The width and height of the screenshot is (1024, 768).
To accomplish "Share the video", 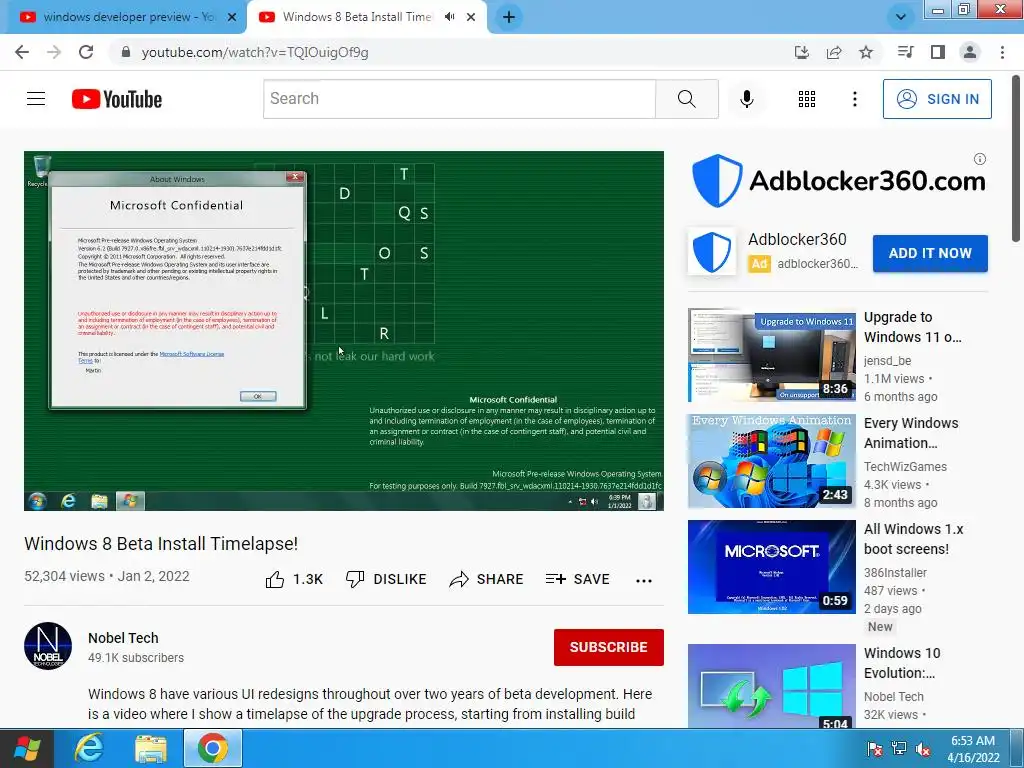I will pyautogui.click(x=487, y=579).
